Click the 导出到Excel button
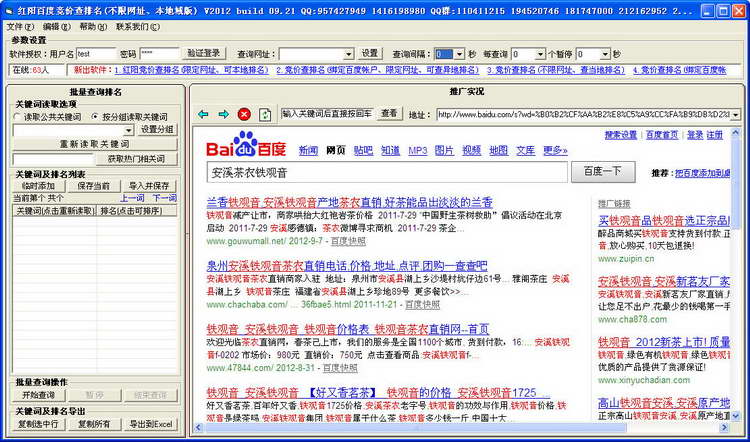 tap(149, 424)
